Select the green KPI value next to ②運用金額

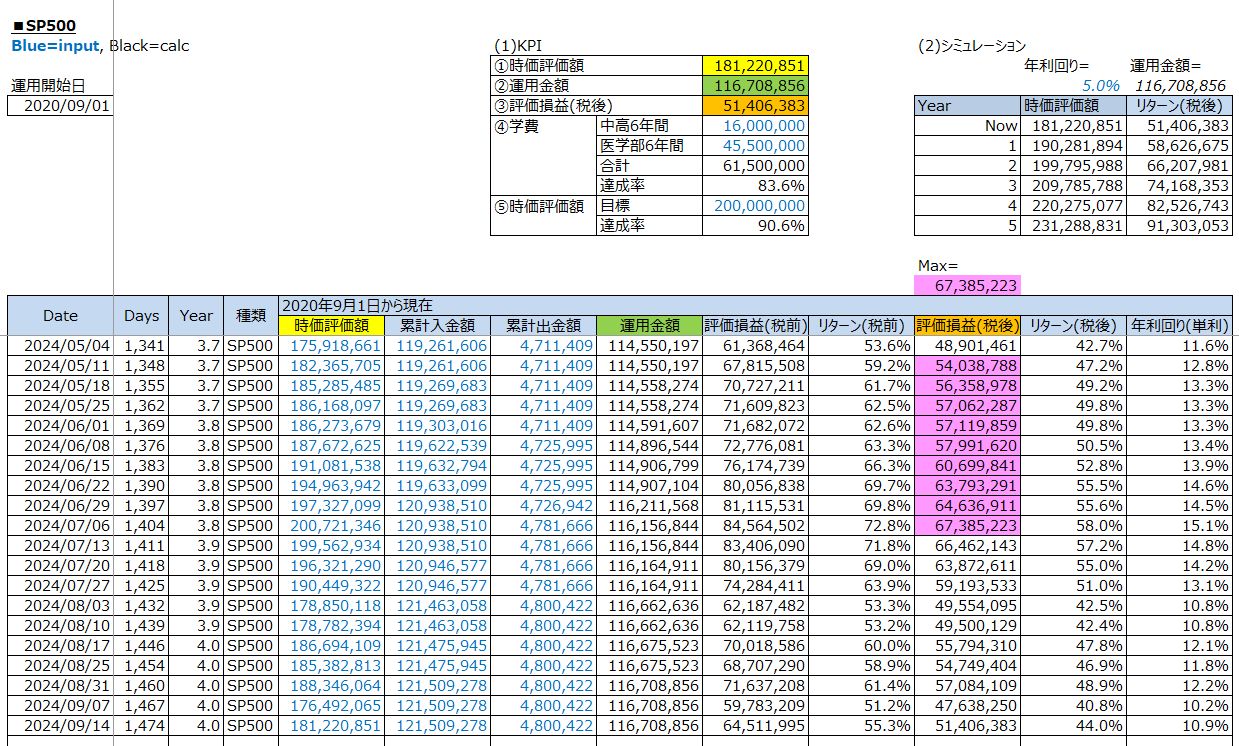point(755,85)
